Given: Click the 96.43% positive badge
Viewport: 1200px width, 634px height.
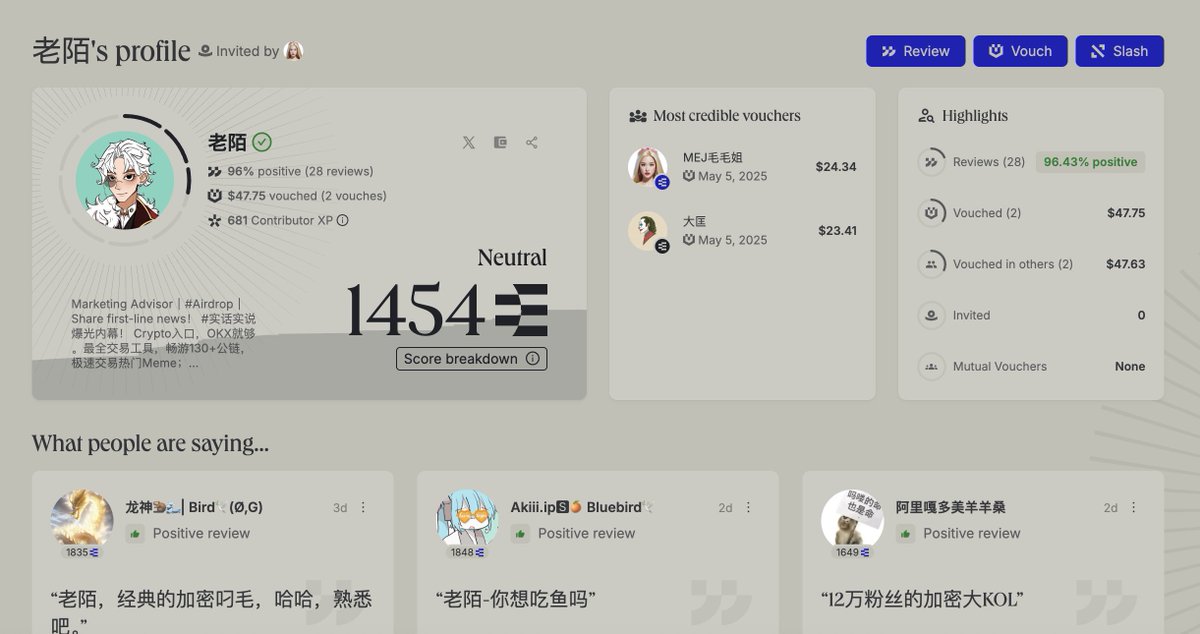Looking at the screenshot, I should pos(1090,161).
